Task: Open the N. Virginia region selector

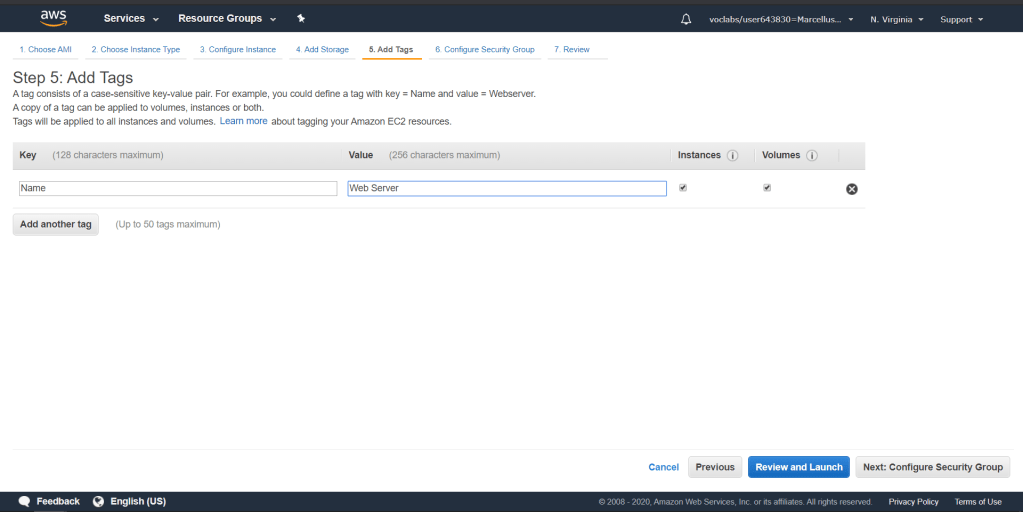Action: 896,19
